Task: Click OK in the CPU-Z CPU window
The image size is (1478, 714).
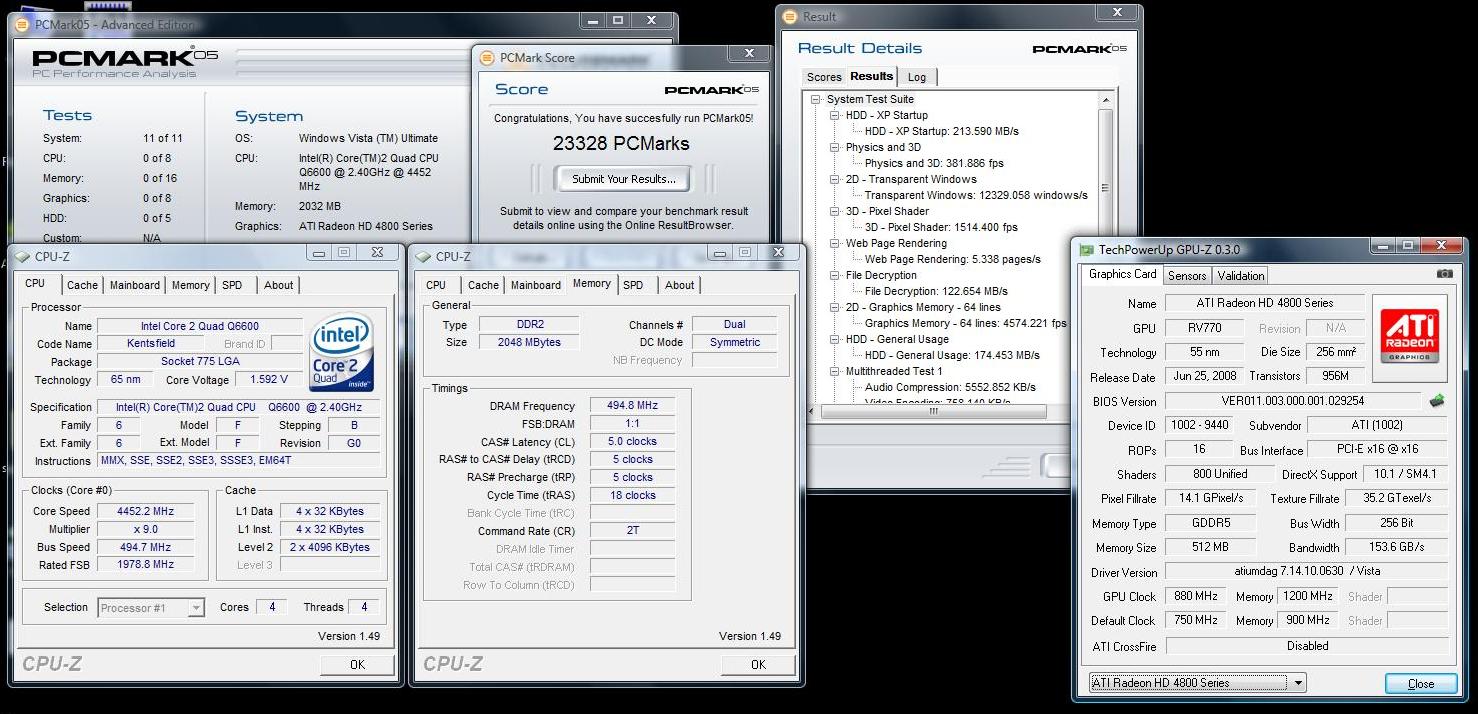Action: [x=357, y=664]
